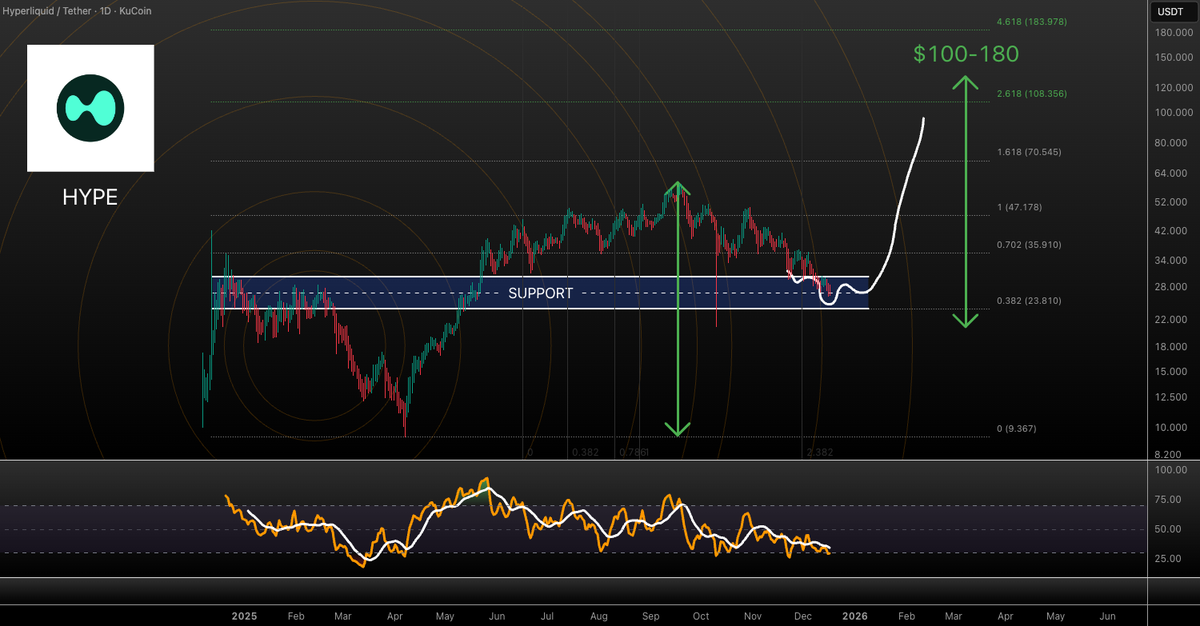
Task: Click the 2.618 (108.356) Fibonacci label
Action: (x=1030, y=94)
